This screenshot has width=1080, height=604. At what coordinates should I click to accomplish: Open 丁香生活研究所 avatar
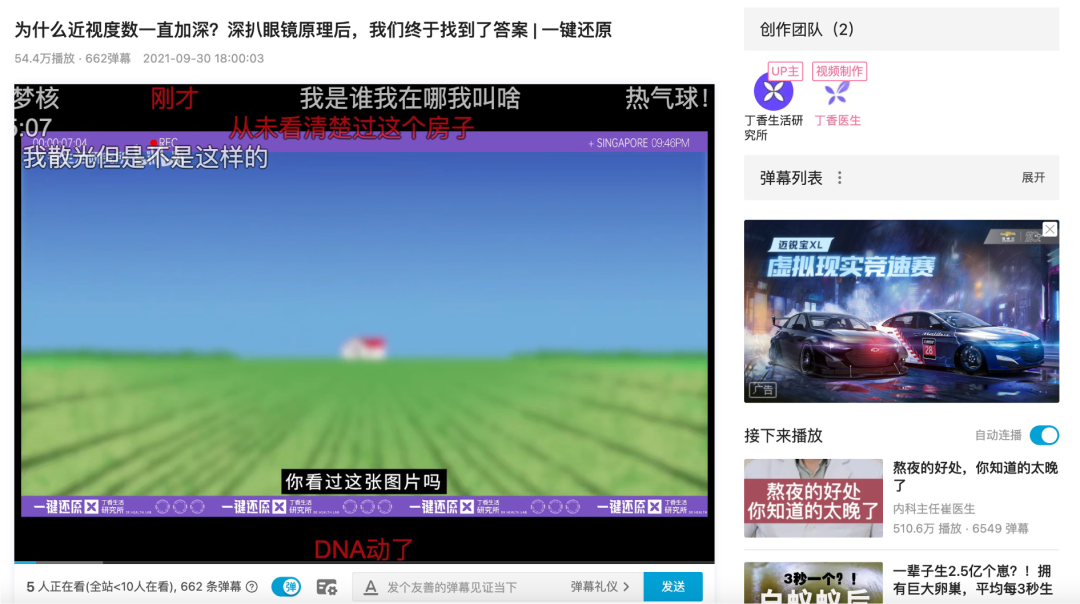pyautogui.click(x=773, y=91)
